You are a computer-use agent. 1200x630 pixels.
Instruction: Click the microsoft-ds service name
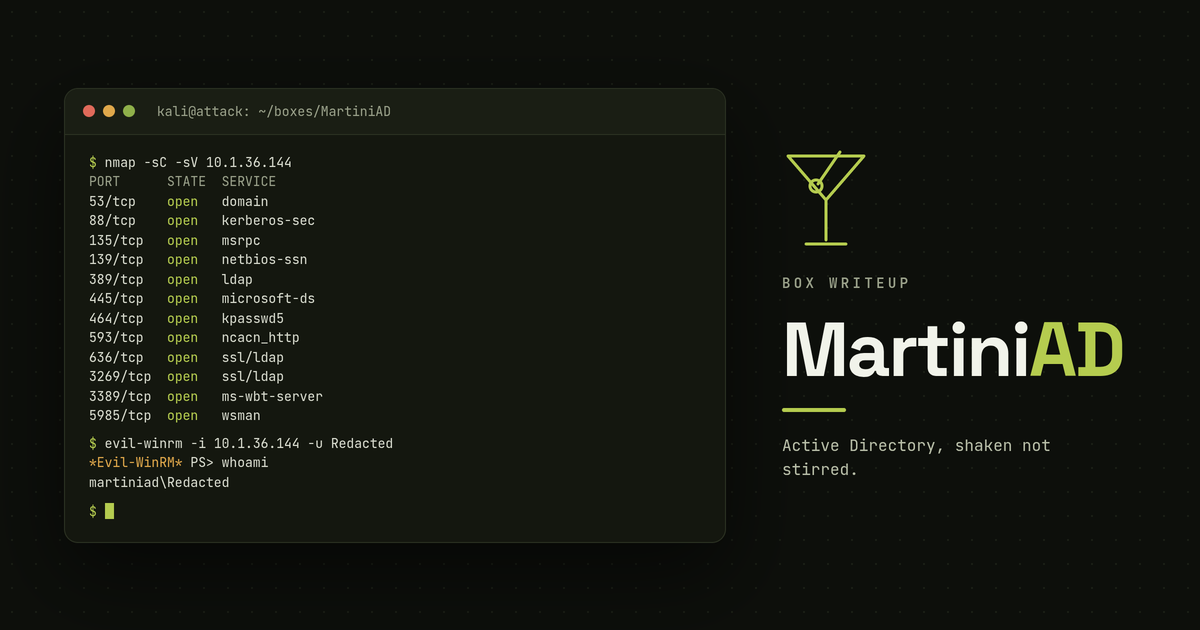[268, 299]
